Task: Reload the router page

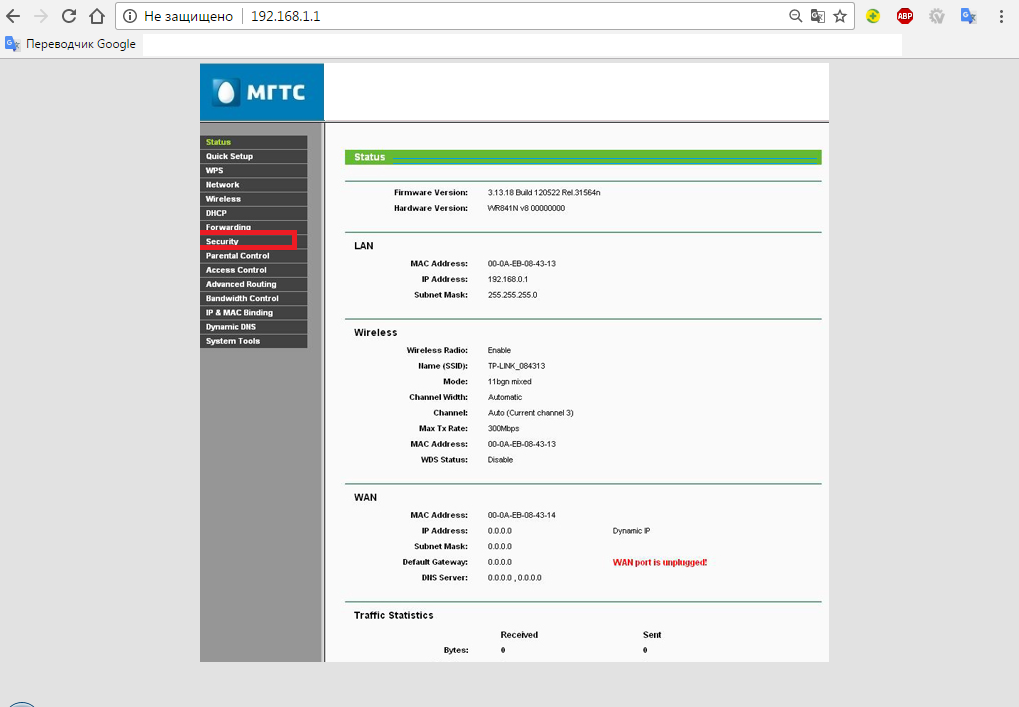Action: (x=69, y=16)
